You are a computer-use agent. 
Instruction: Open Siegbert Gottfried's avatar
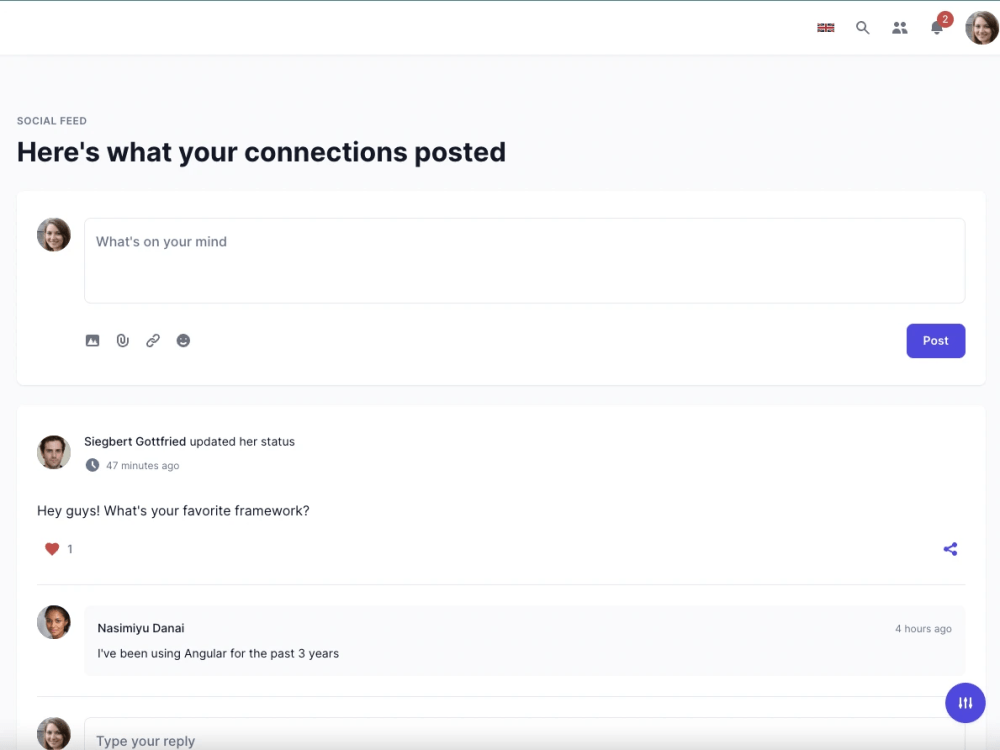point(54,452)
